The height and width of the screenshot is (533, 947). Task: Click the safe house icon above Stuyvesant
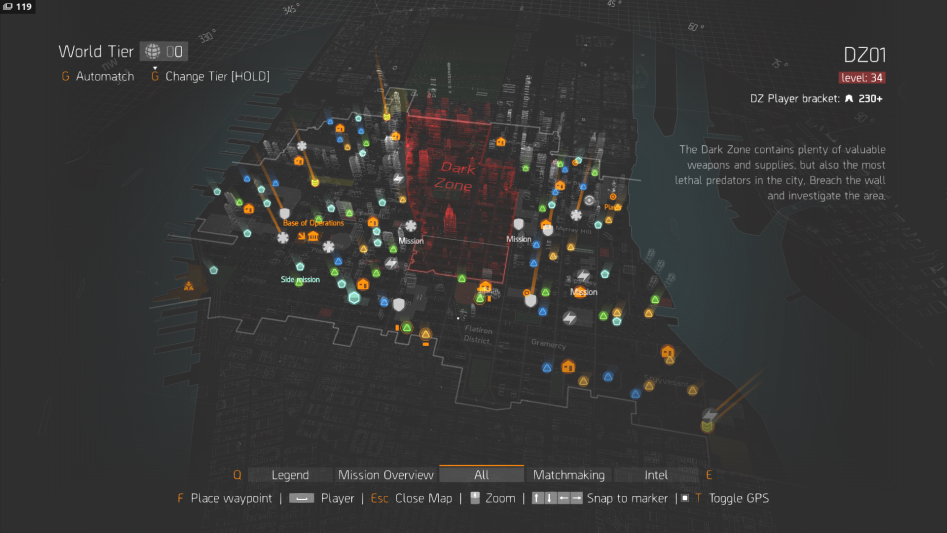pos(667,351)
